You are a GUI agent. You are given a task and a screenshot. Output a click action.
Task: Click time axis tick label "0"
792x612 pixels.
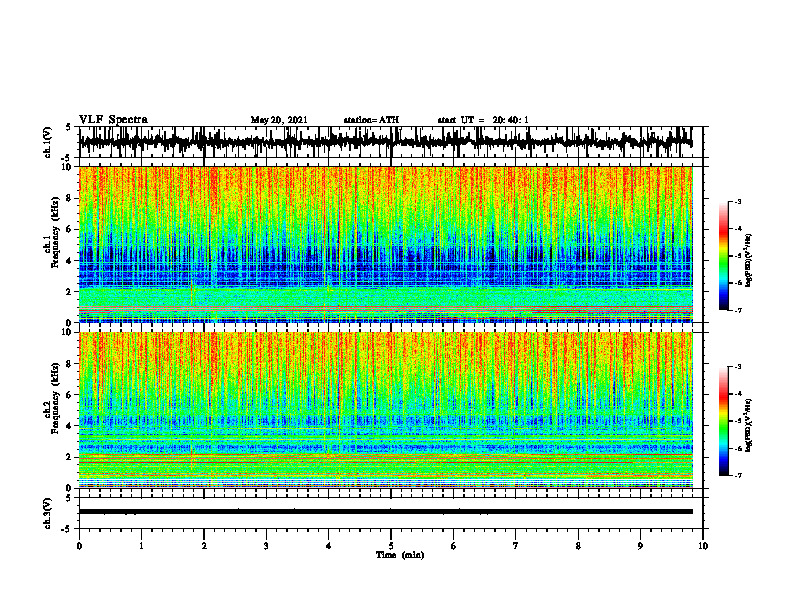point(79,546)
